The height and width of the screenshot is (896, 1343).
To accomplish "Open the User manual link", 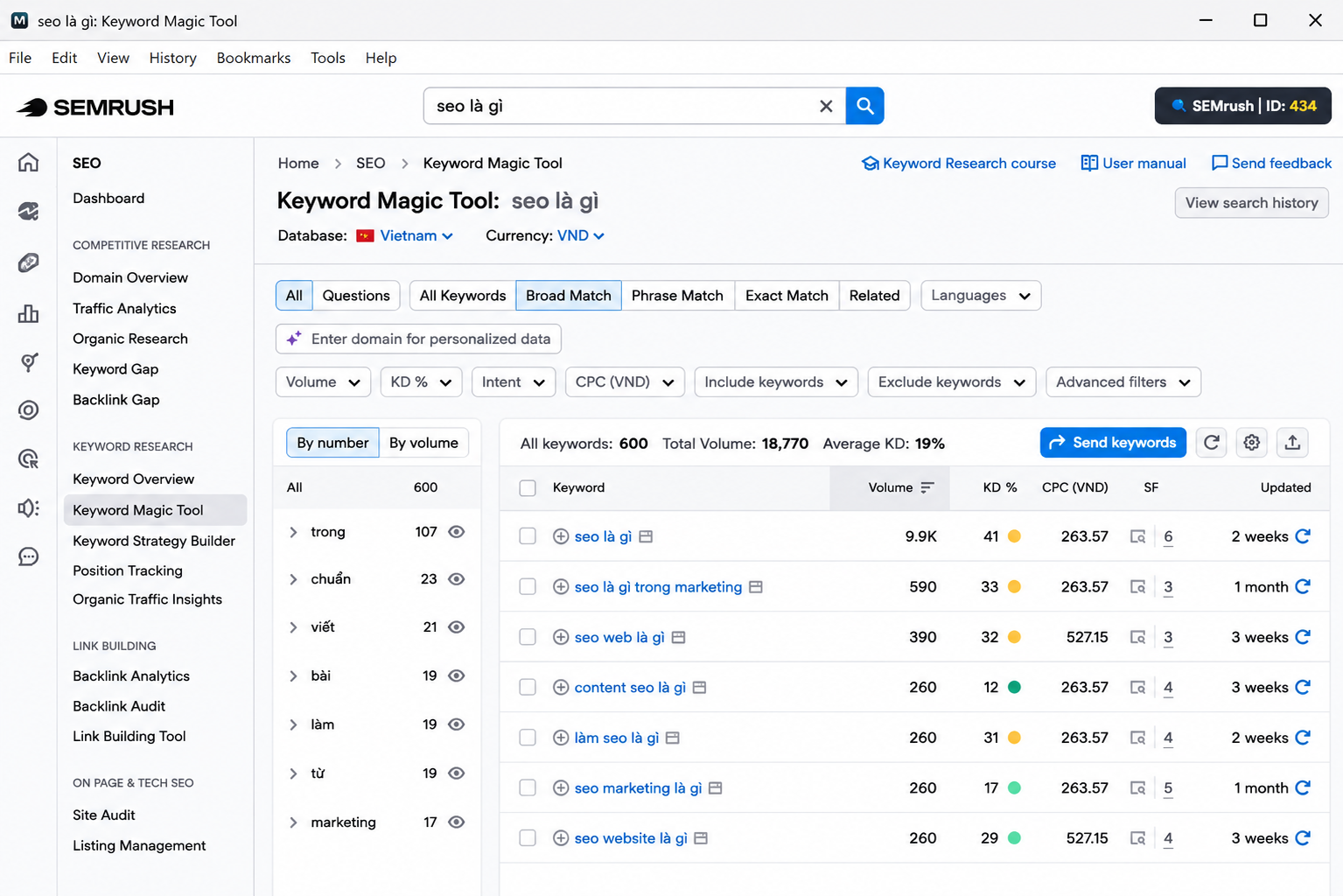I will [1134, 164].
